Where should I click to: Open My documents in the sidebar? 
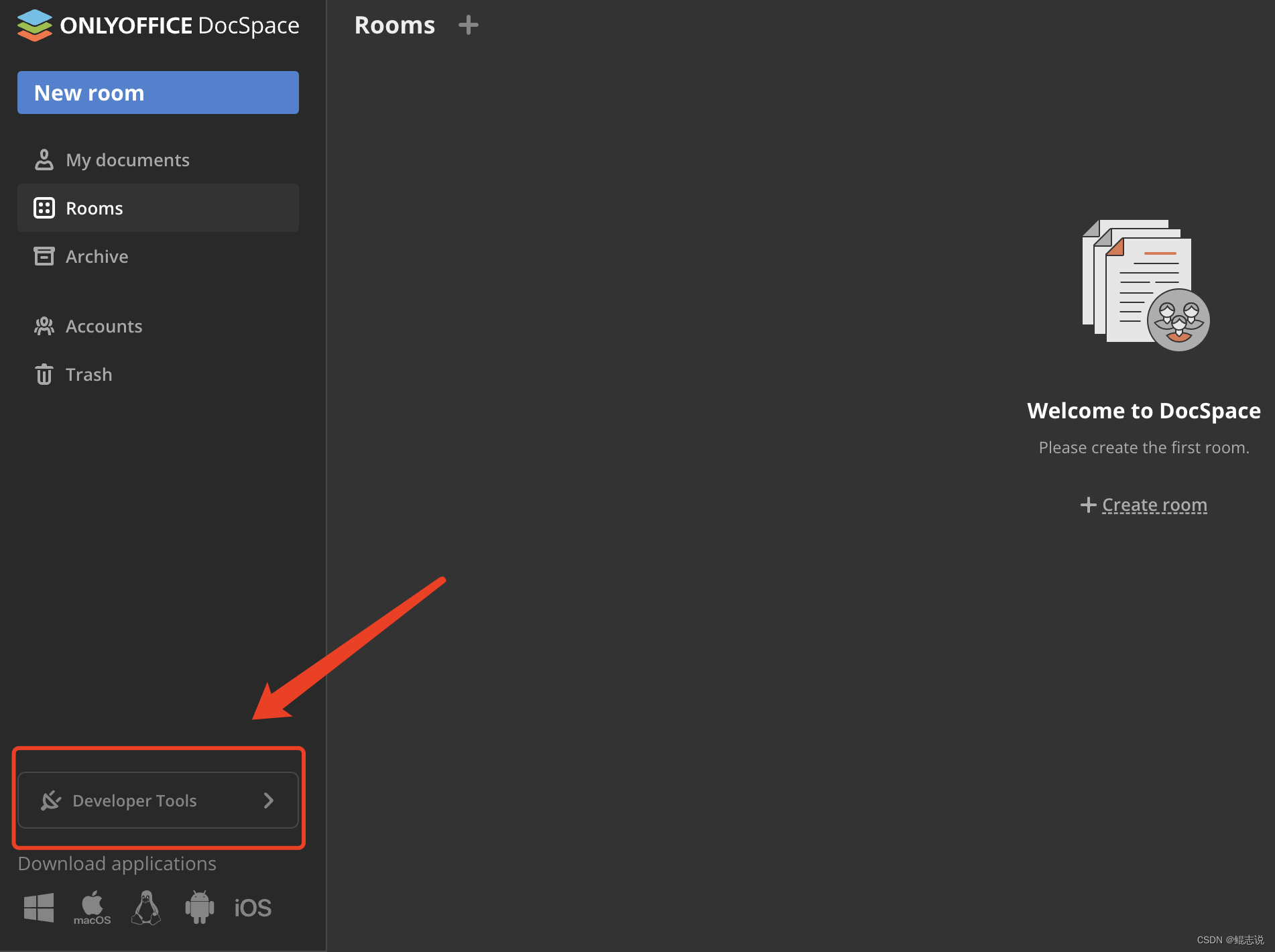158,160
